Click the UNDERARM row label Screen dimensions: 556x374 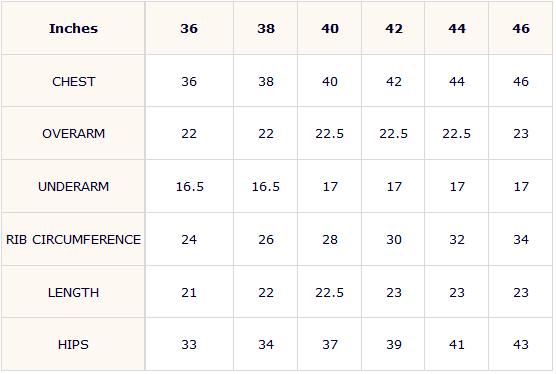coord(73,186)
